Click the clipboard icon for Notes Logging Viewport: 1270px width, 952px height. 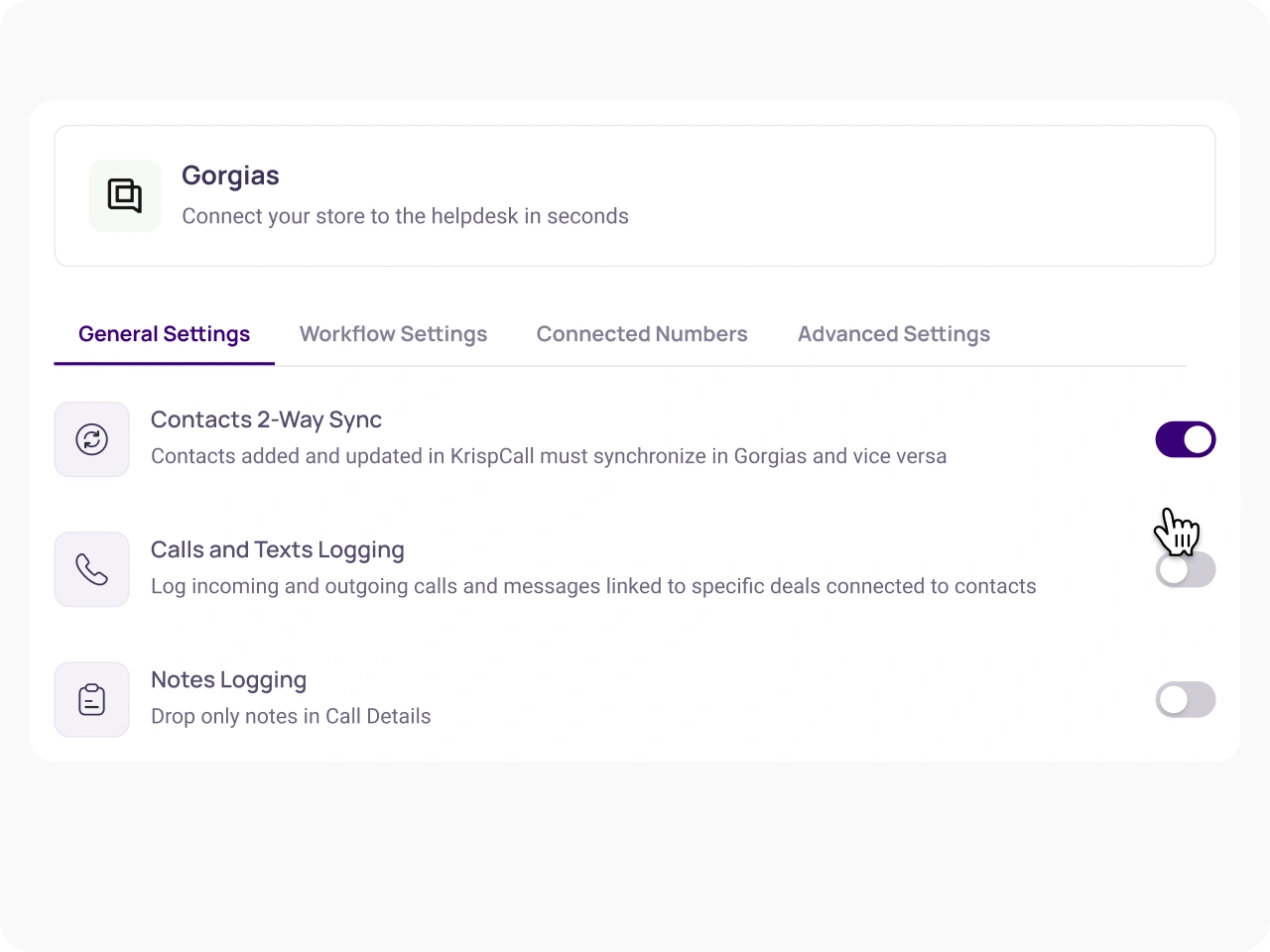[92, 699]
